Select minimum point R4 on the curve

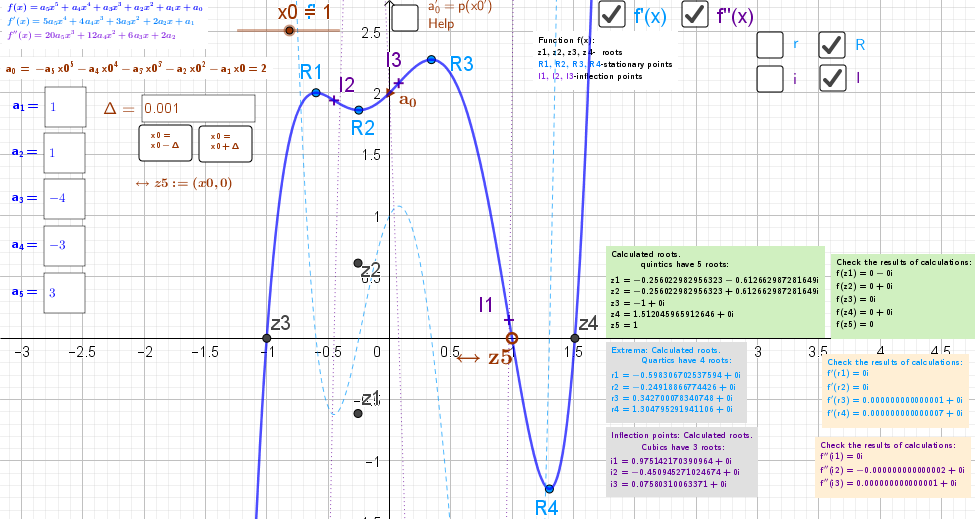point(549,489)
